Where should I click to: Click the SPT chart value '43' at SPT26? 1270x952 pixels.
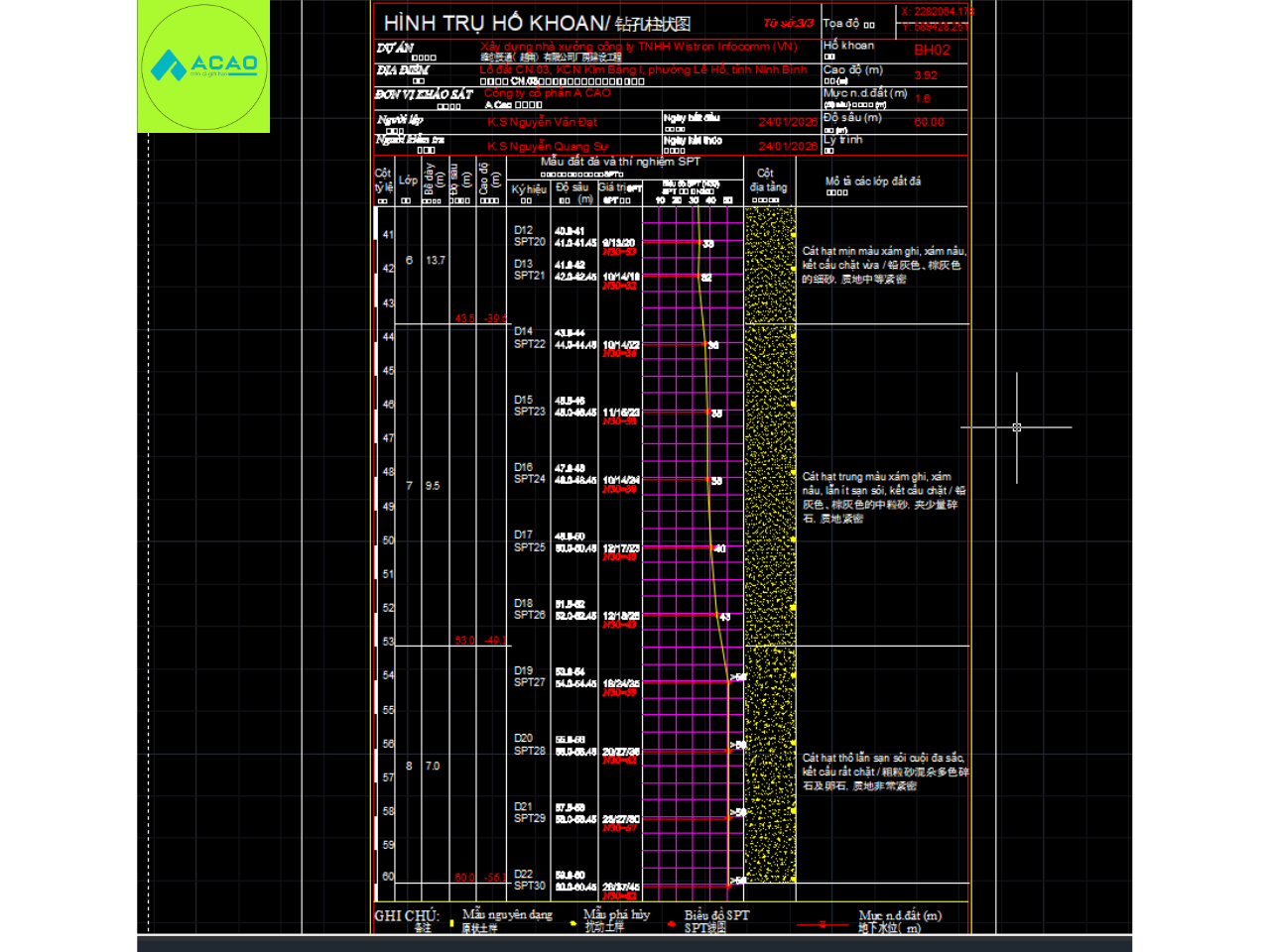pyautogui.click(x=724, y=617)
